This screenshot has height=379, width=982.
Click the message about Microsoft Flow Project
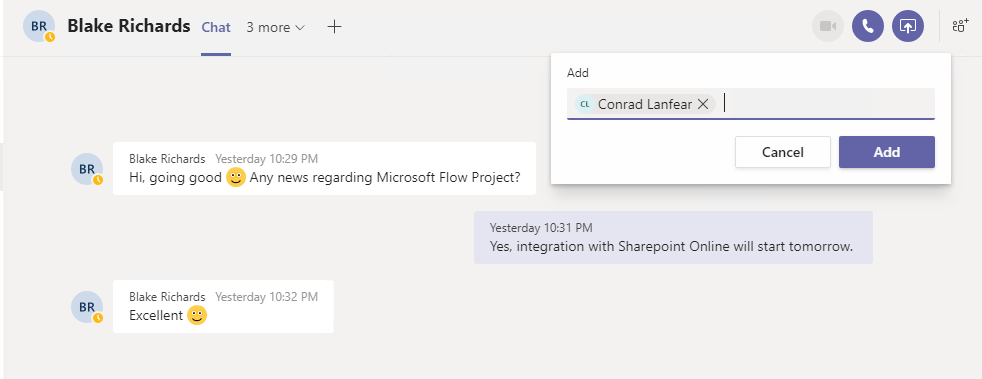324,169
